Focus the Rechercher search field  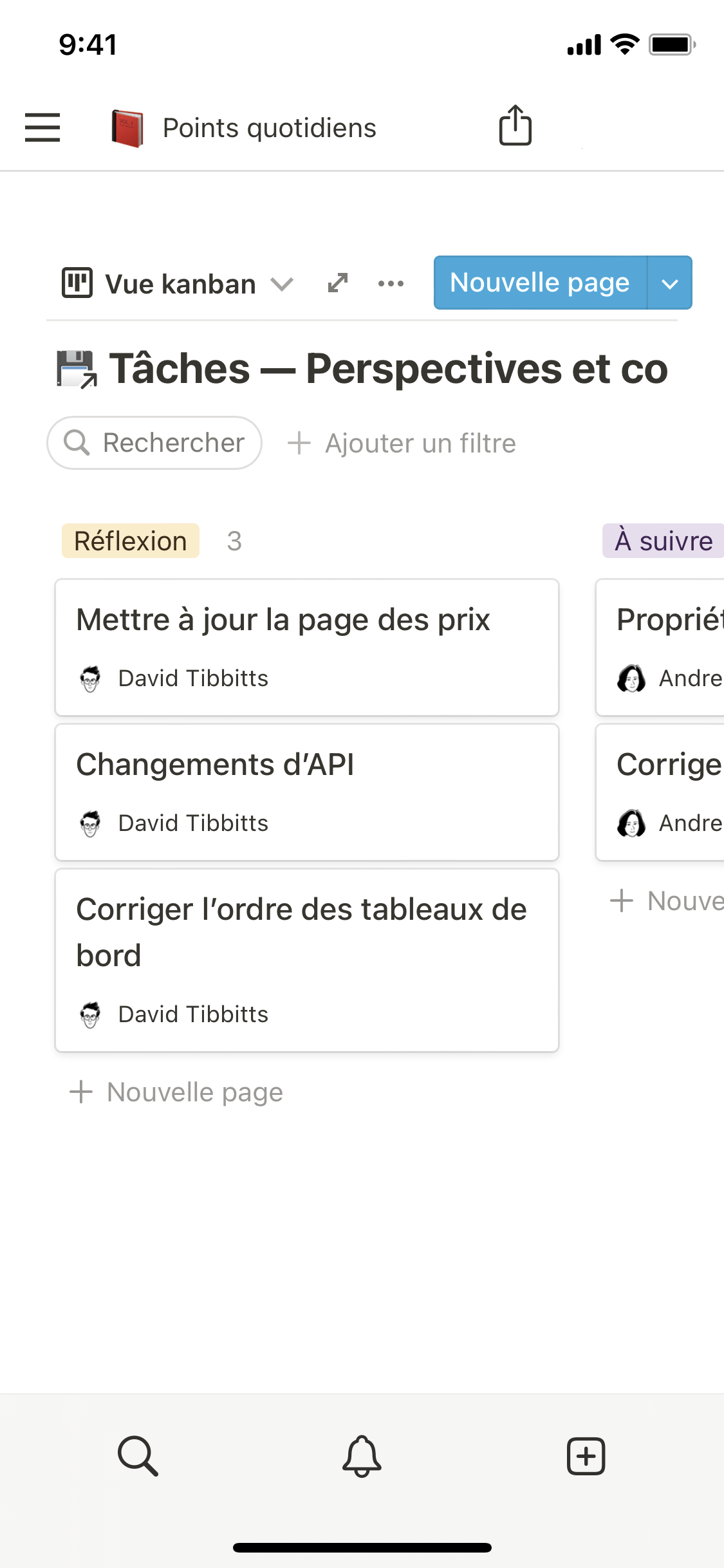point(154,443)
